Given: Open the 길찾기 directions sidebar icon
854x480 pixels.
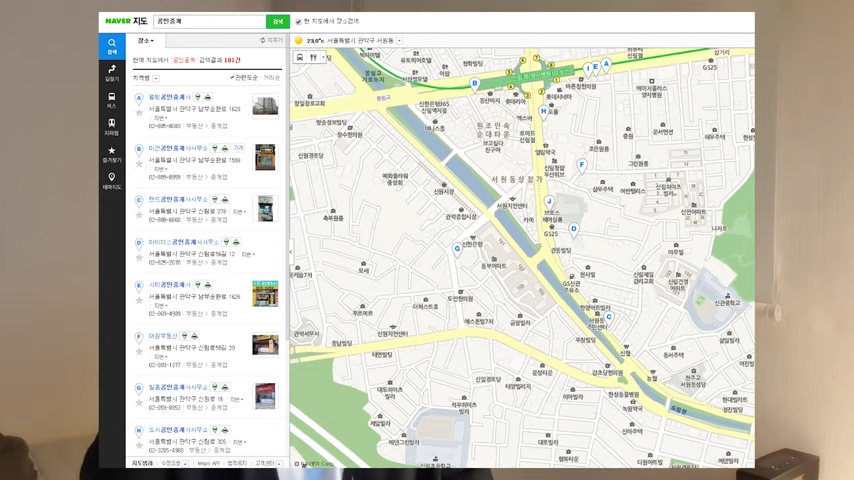Looking at the screenshot, I should 111,72.
